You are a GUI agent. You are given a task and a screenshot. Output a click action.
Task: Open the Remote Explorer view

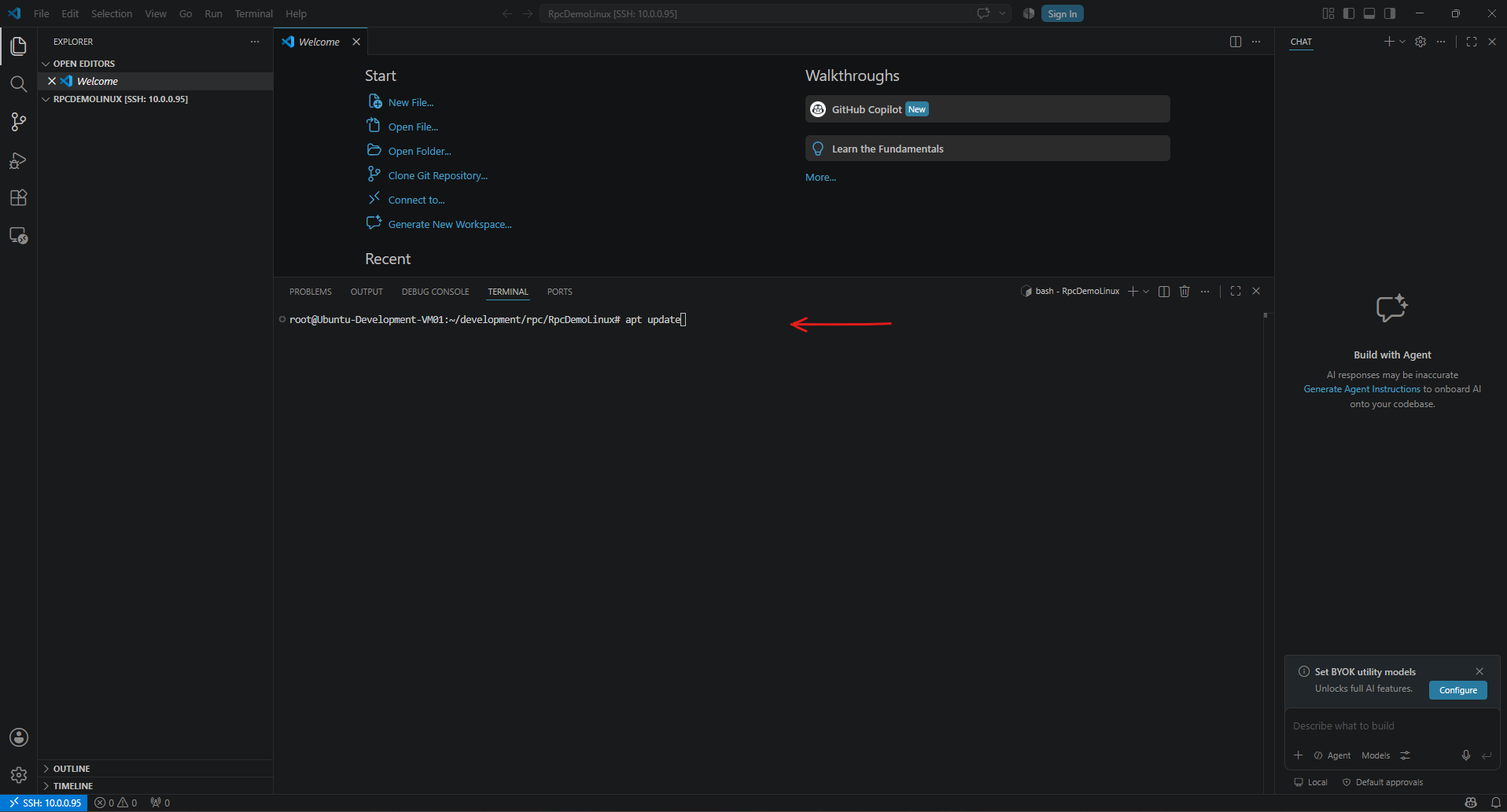(19, 235)
